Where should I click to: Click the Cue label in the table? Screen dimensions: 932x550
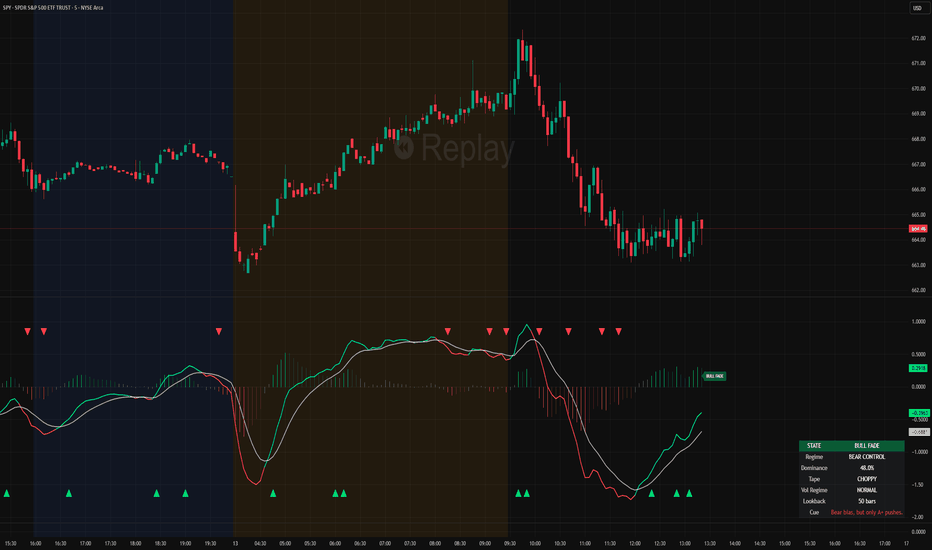pyautogui.click(x=814, y=513)
